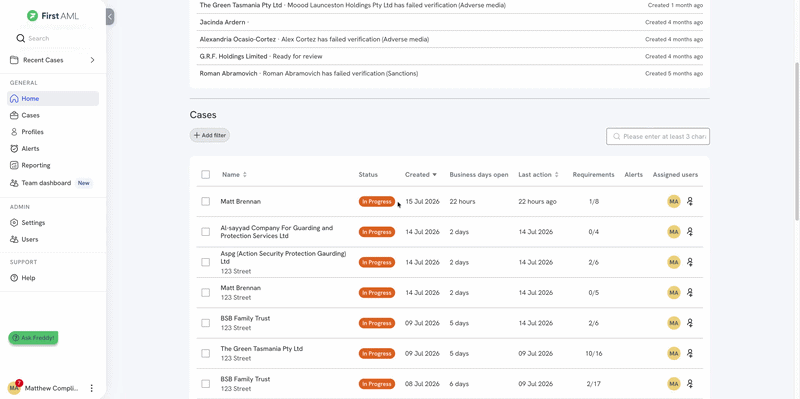Click the Cases briefcase icon

pyautogui.click(x=14, y=116)
